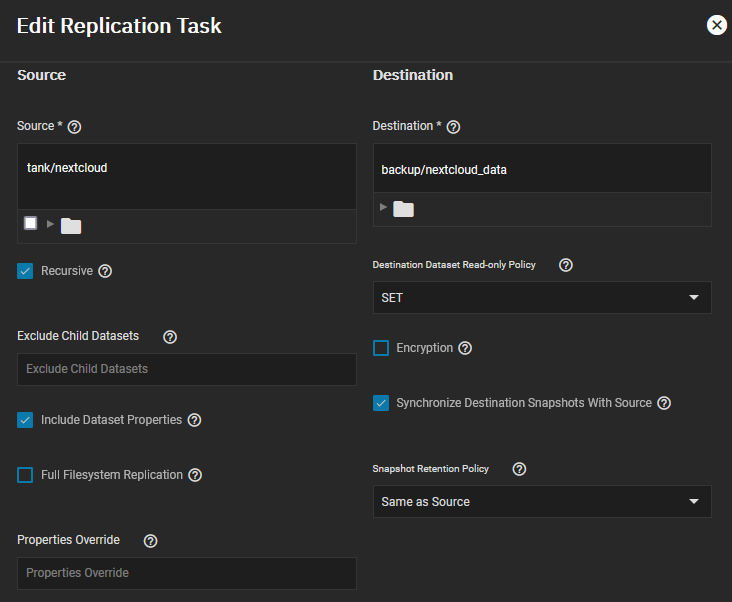Click Synchronize Destination Snapshots With Source label

[x=524, y=403]
